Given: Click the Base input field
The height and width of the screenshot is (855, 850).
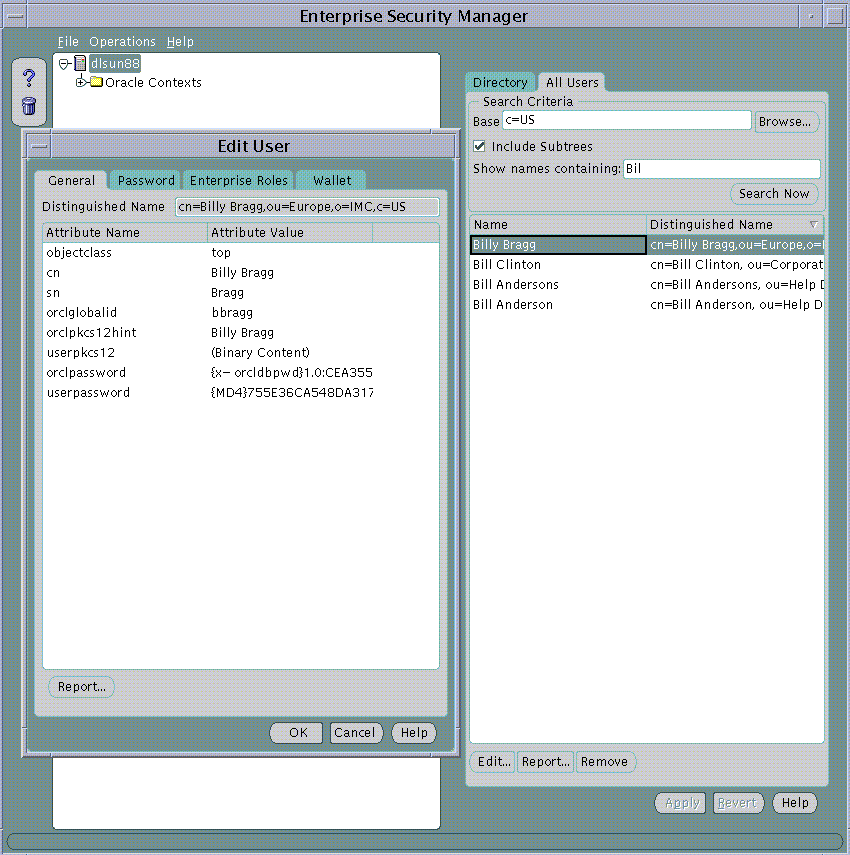Looking at the screenshot, I should [x=626, y=121].
